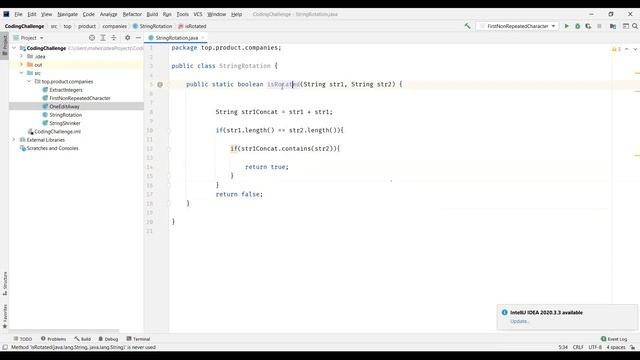The height and width of the screenshot is (360, 640).
Task: Hide the Project panel with minus icon
Action: pyautogui.click(x=138, y=38)
